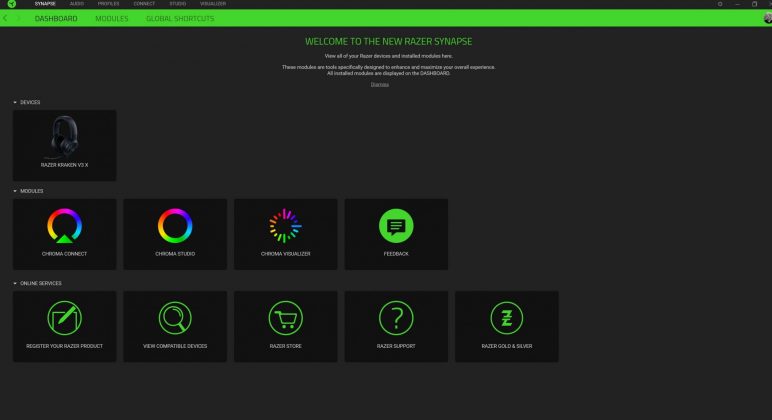Click the 'Razer Kraken V3 X' label
This screenshot has width=772, height=420.
pyautogui.click(x=64, y=165)
